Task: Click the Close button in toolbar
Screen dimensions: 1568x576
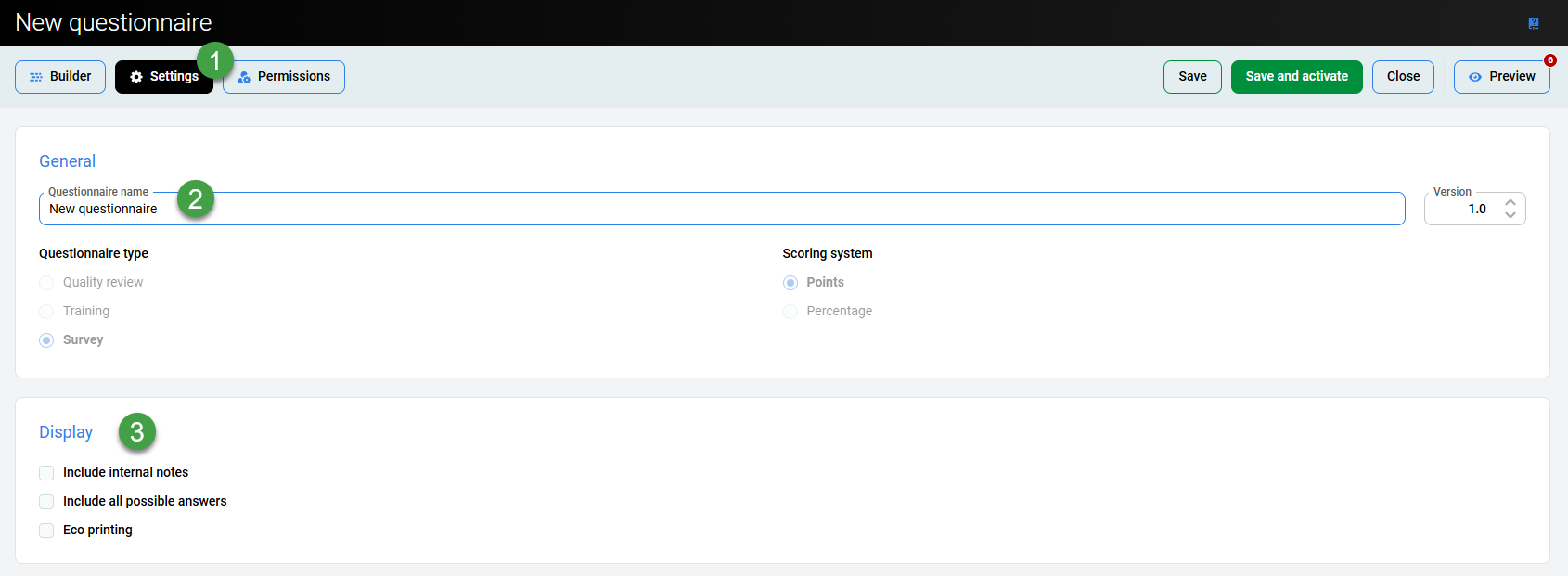Action: 1403,77
